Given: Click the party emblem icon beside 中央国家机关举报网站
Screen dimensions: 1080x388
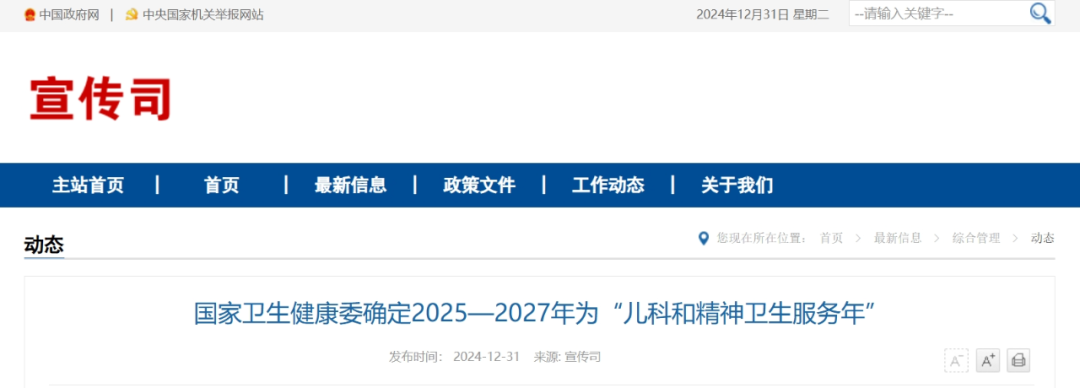Looking at the screenshot, I should click(x=132, y=14).
